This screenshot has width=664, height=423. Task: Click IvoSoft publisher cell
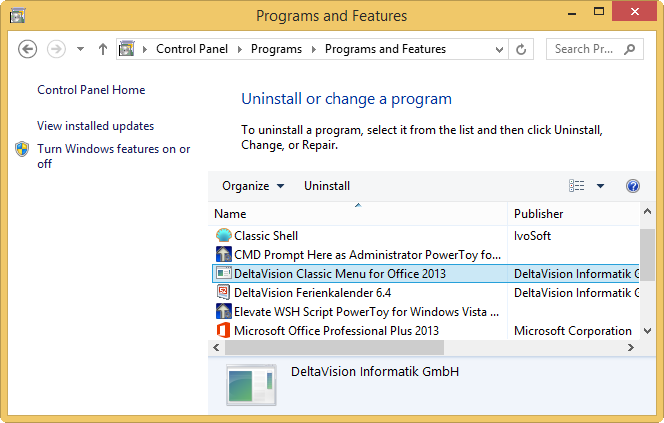532,236
